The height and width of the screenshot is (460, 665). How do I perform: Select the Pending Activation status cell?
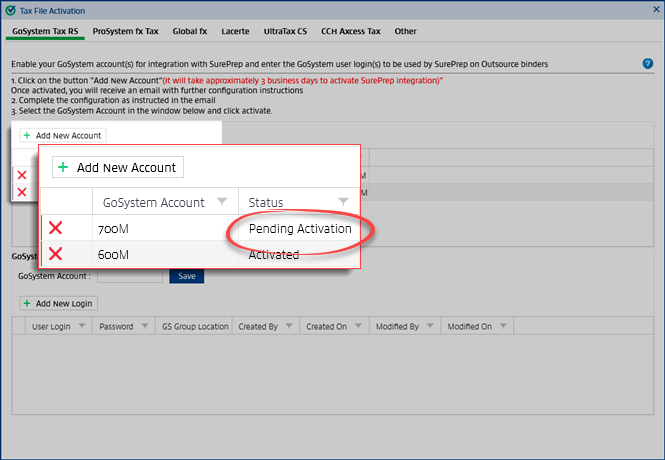(300, 229)
